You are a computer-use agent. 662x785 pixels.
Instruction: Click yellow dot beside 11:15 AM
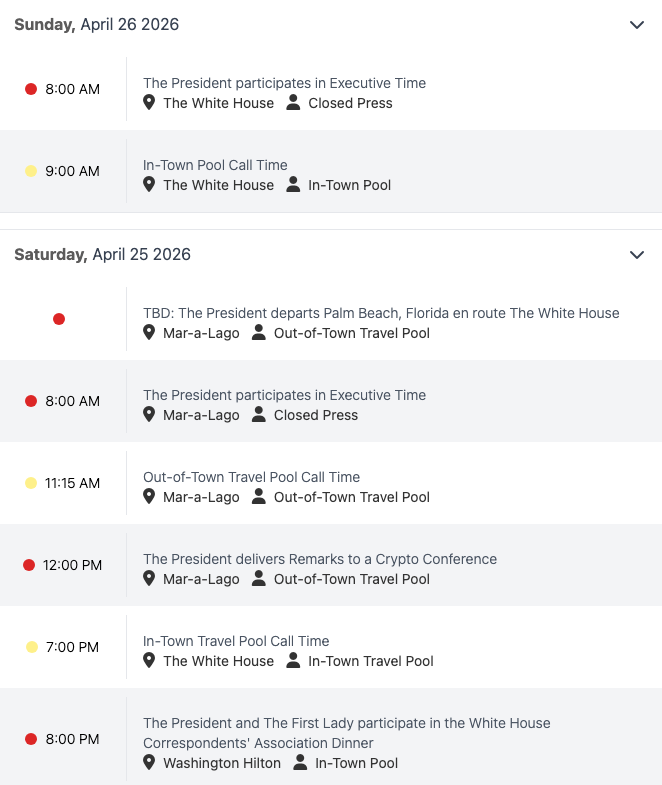(x=31, y=483)
